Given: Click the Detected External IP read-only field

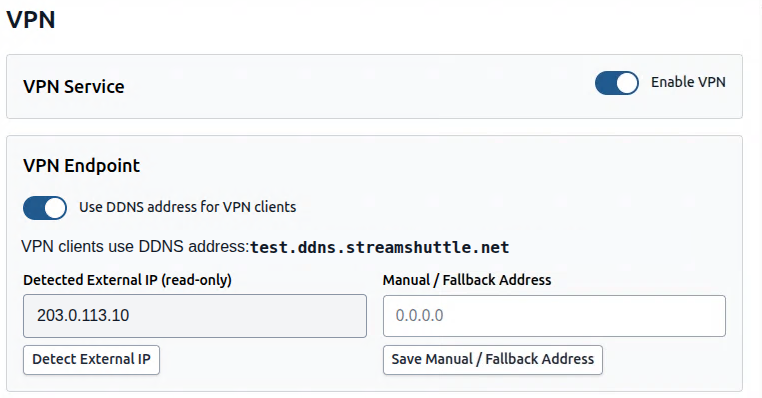Looking at the screenshot, I should point(195,315).
